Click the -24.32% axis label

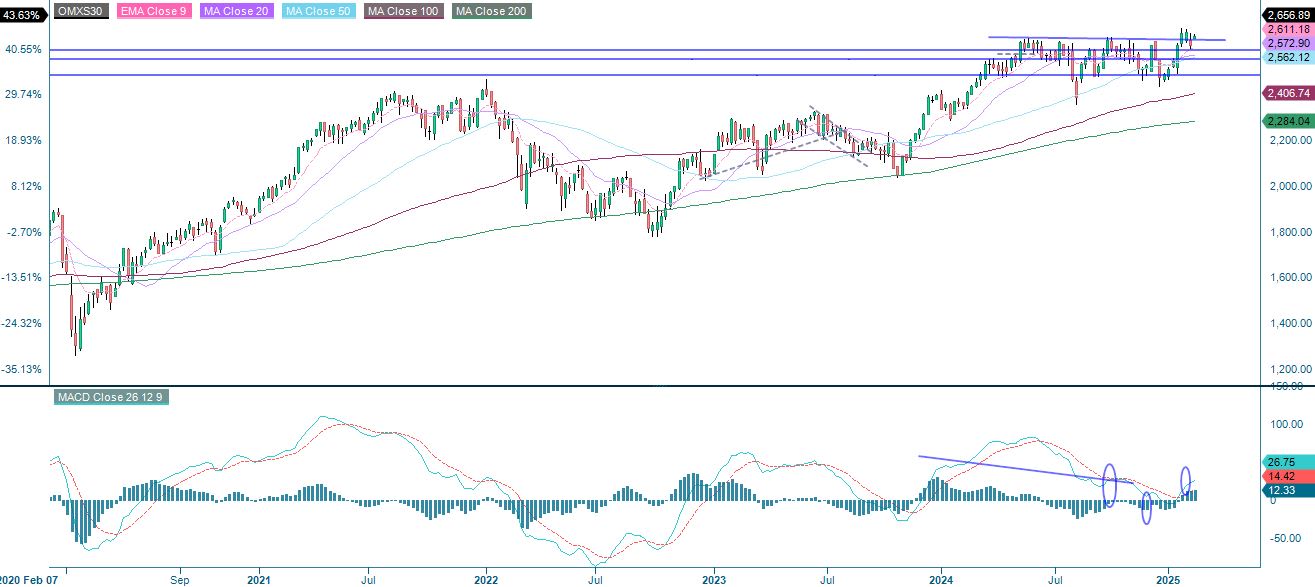[x=22, y=323]
